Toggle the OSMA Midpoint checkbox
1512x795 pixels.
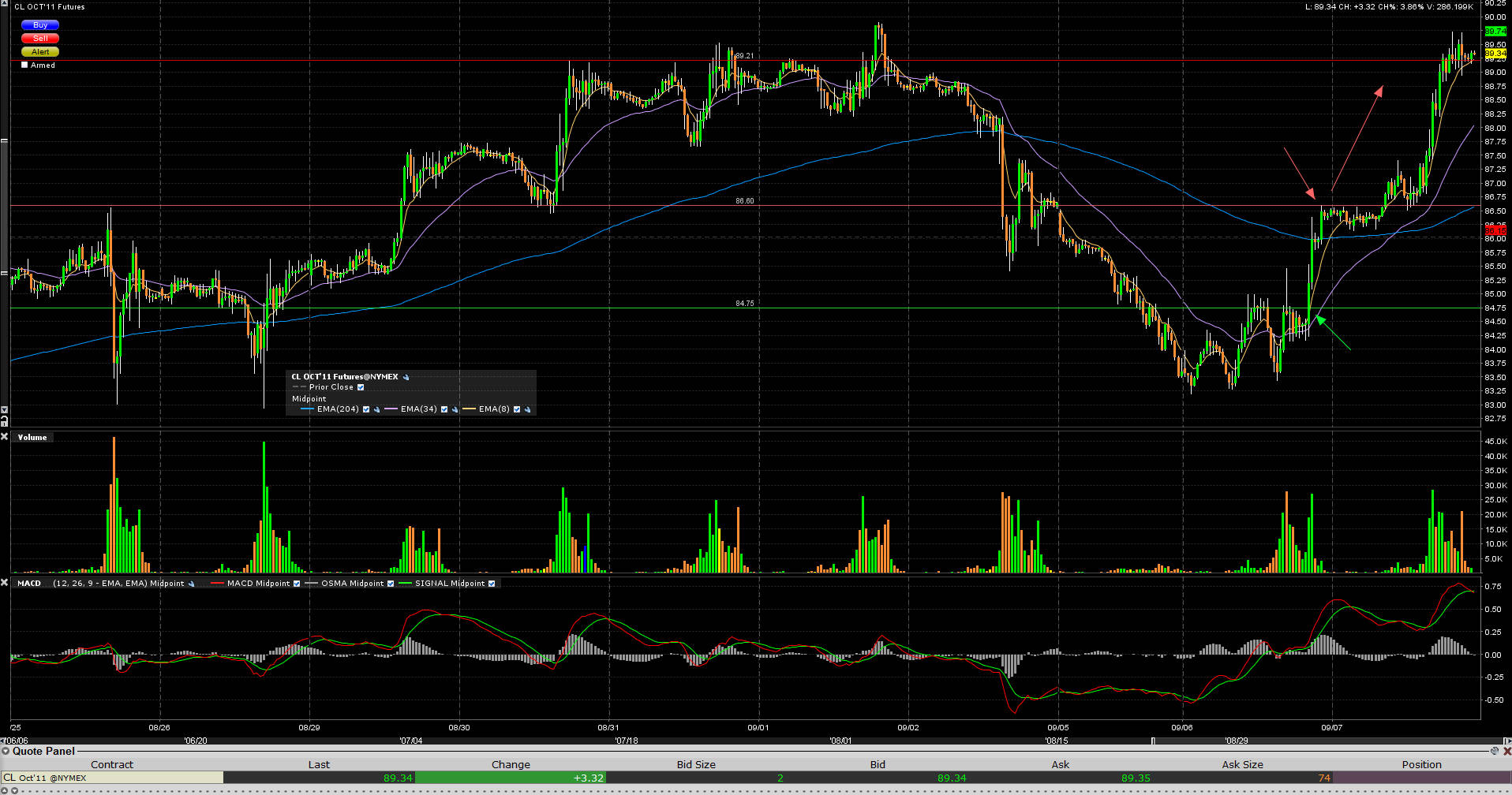[x=391, y=584]
